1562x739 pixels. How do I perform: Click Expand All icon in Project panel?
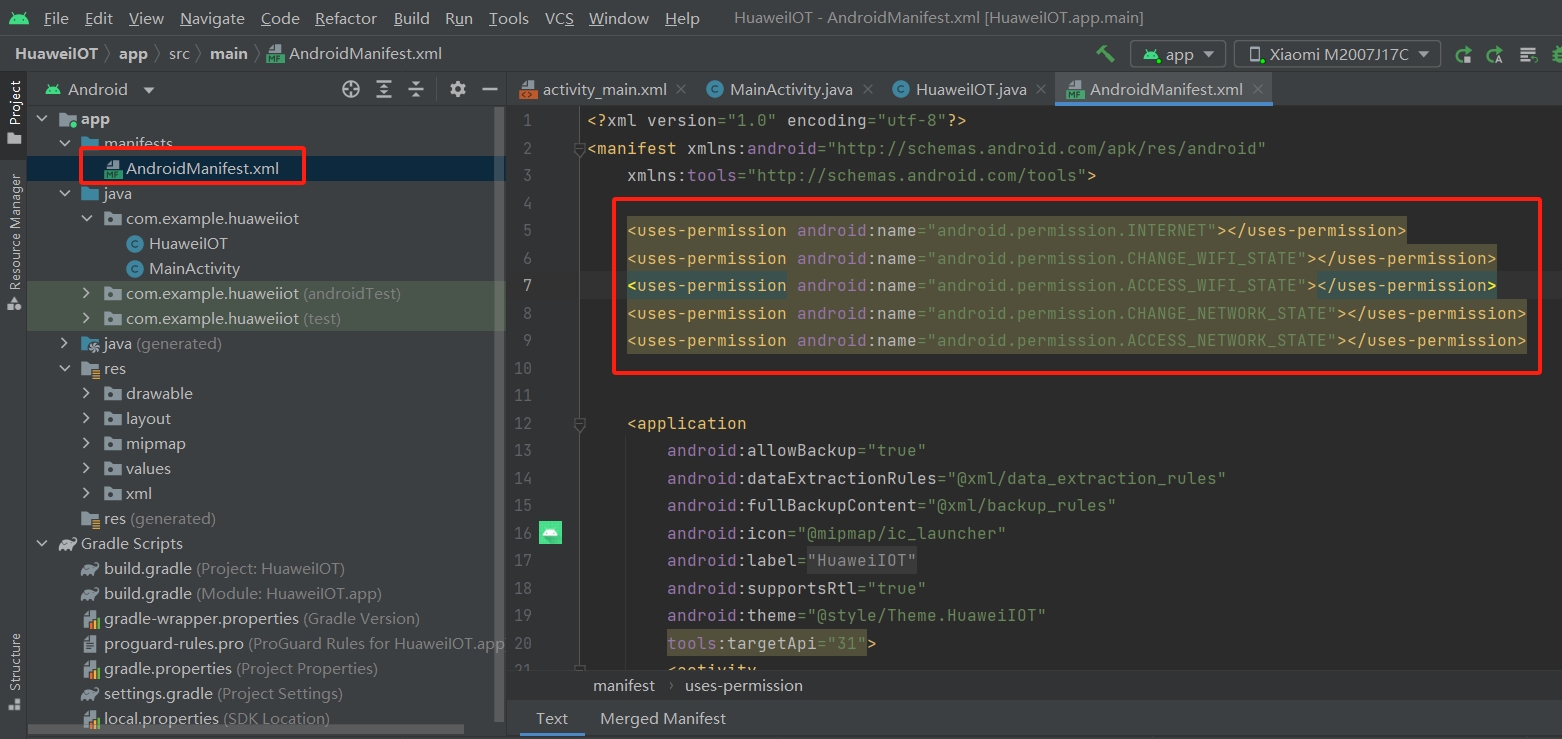coord(384,89)
